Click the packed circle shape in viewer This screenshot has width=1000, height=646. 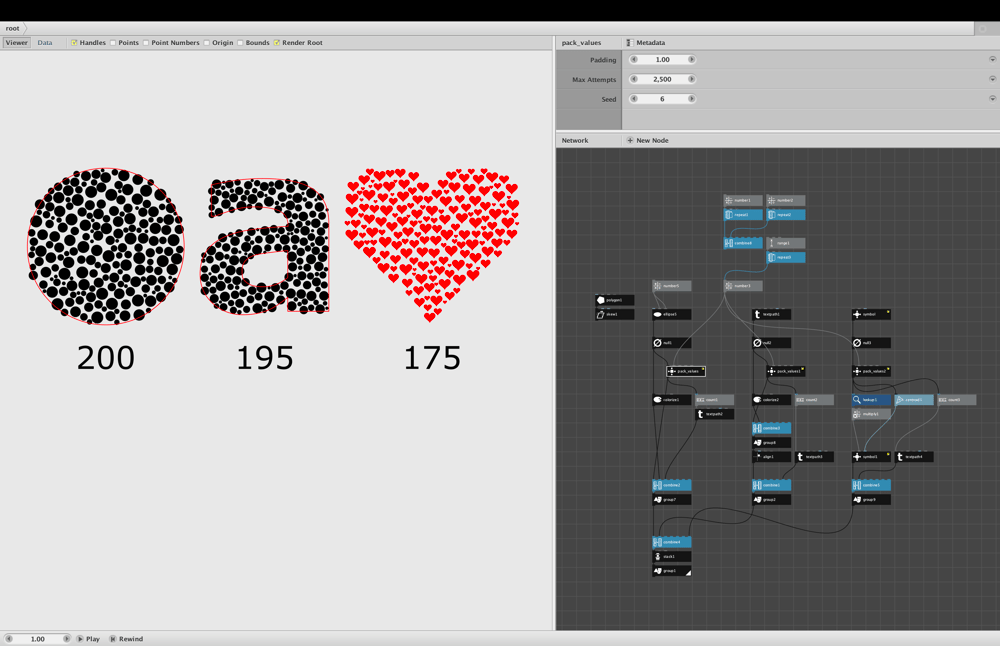pyautogui.click(x=106, y=247)
